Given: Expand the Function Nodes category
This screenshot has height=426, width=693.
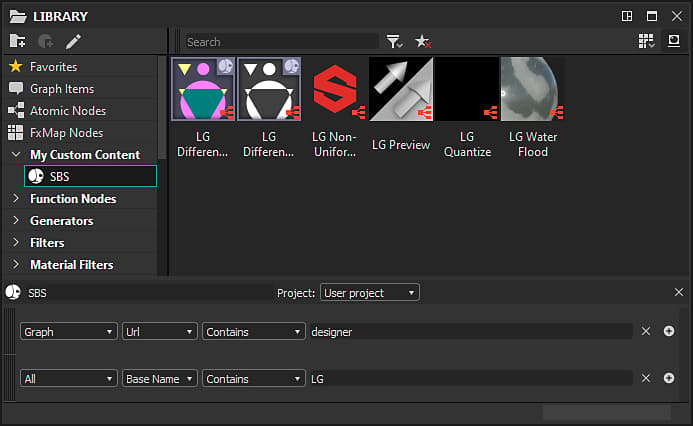Looking at the screenshot, I should [16, 198].
